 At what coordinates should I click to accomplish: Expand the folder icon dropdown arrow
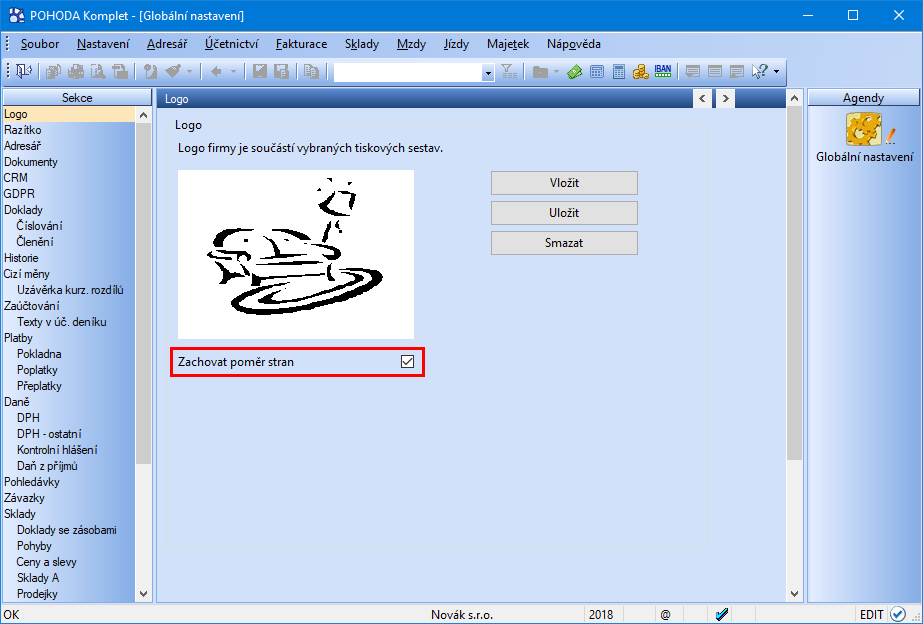(x=556, y=72)
